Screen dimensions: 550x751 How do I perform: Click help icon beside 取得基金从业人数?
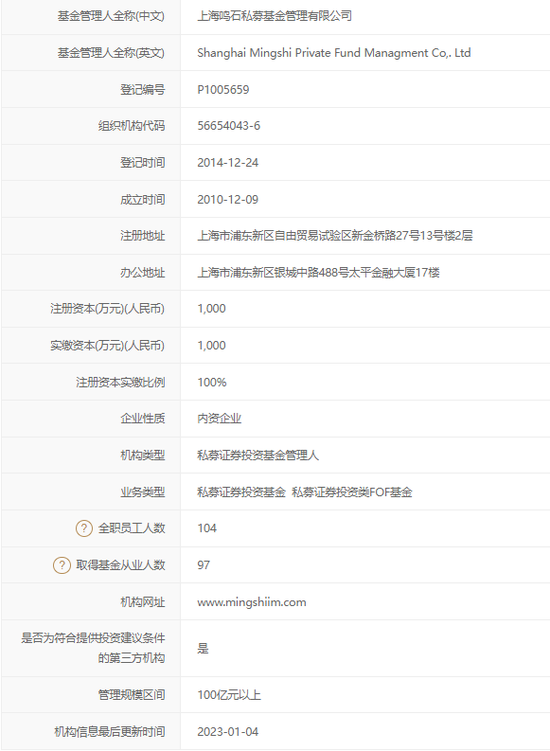point(61,565)
